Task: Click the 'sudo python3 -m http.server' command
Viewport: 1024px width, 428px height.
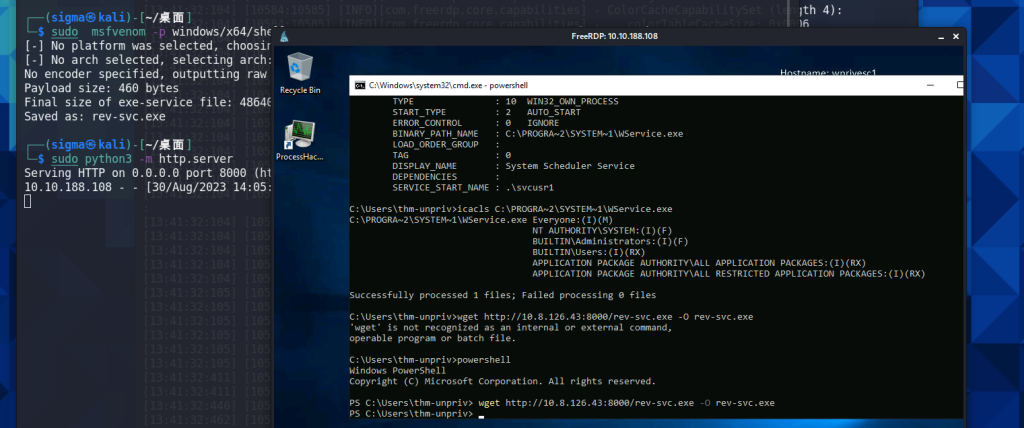Action: point(142,159)
